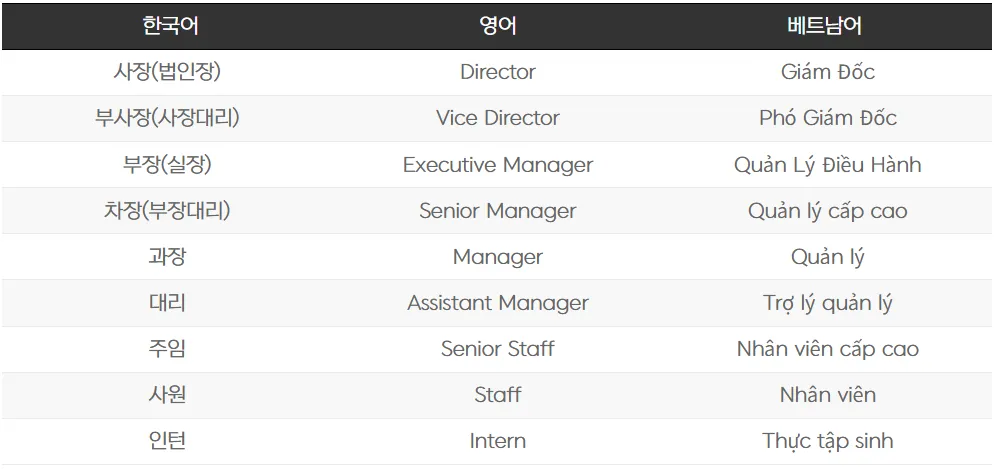Screen dimensions: 994x469
Task: Select the Vice Director cell
Action: 497,118
